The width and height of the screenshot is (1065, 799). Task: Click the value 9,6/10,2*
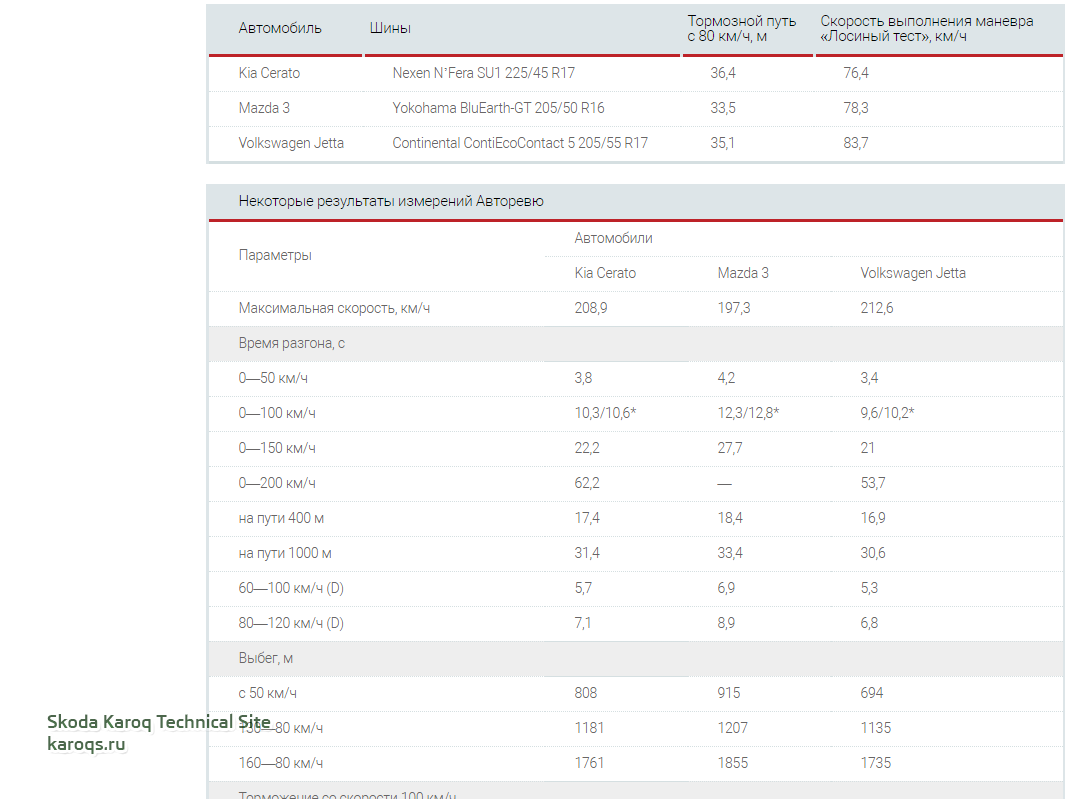[x=887, y=413]
